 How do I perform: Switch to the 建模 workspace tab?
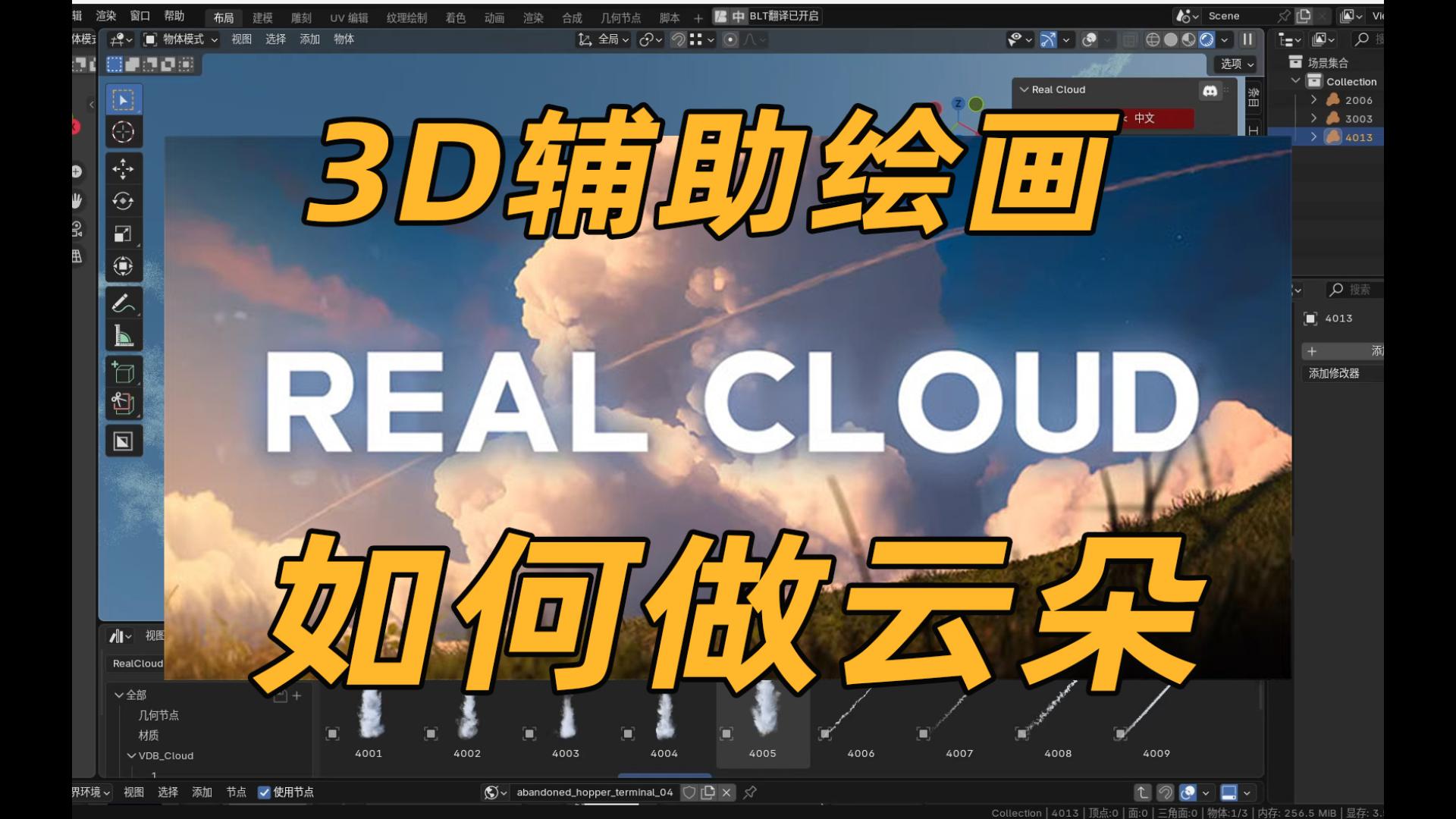pos(262,17)
